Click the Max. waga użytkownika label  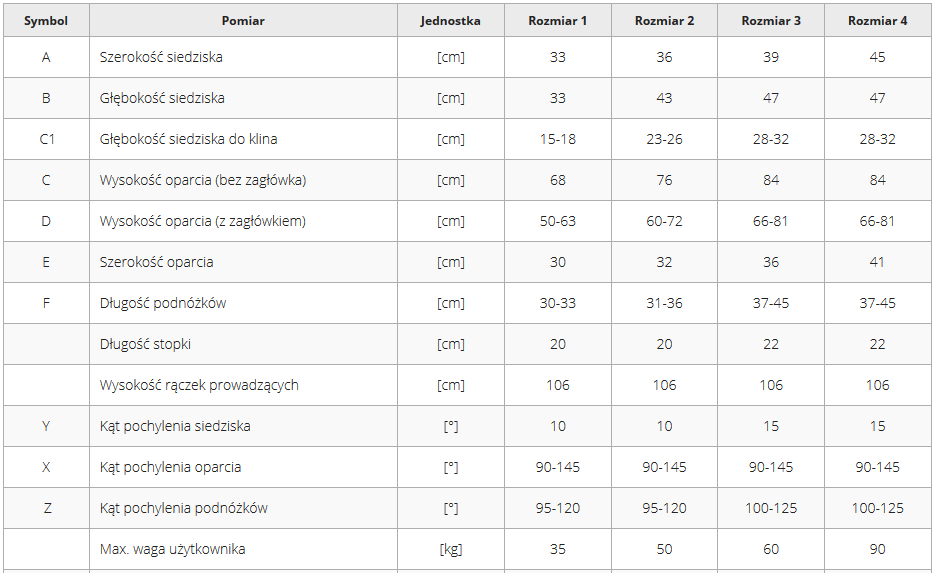pyautogui.click(x=172, y=549)
